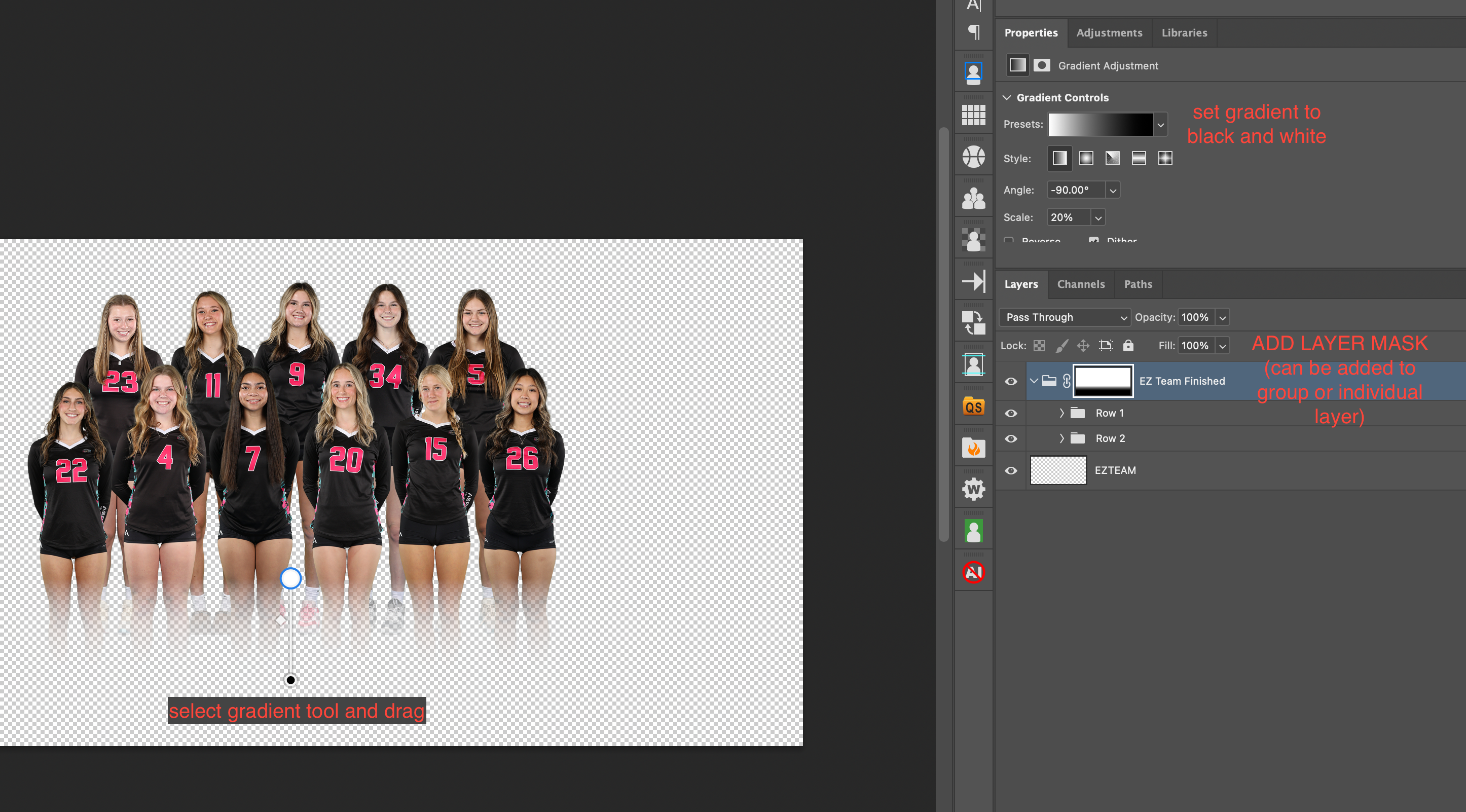Screen dimensions: 1466x812
Task: Open the green background person panel icon
Action: (974, 531)
